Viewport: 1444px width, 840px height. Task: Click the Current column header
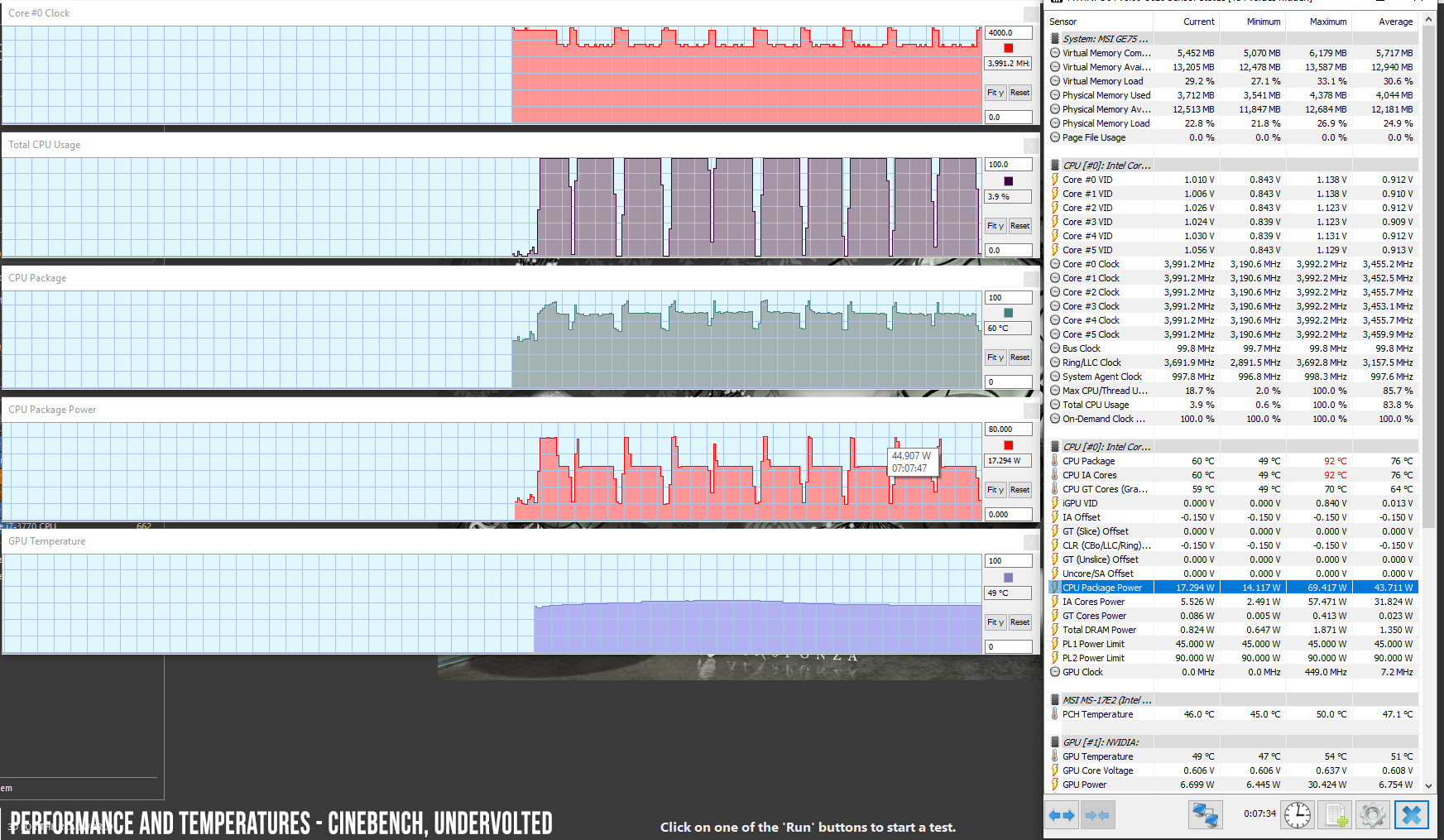[1187, 22]
